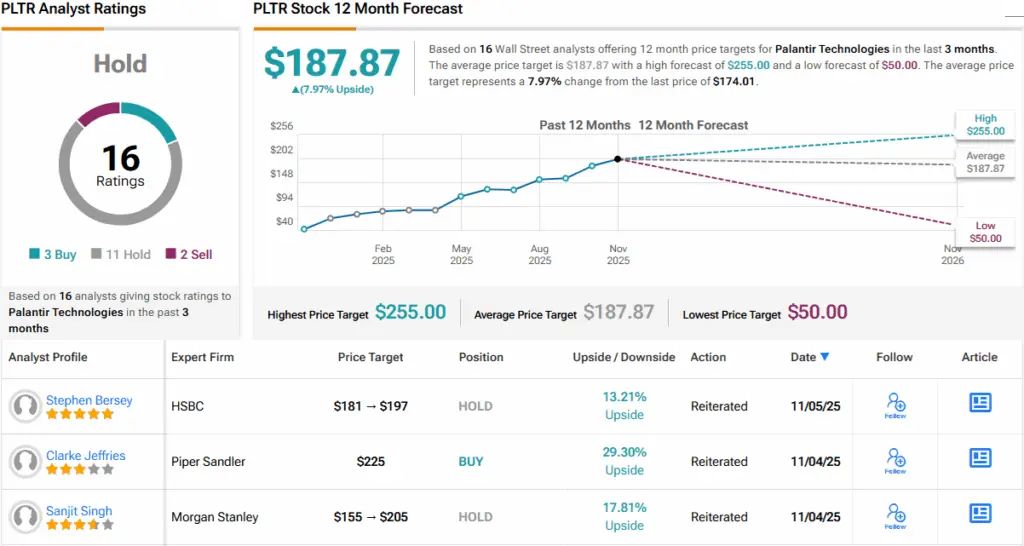
Task: Click the High $255.00 forecast label
Action: pos(984,124)
